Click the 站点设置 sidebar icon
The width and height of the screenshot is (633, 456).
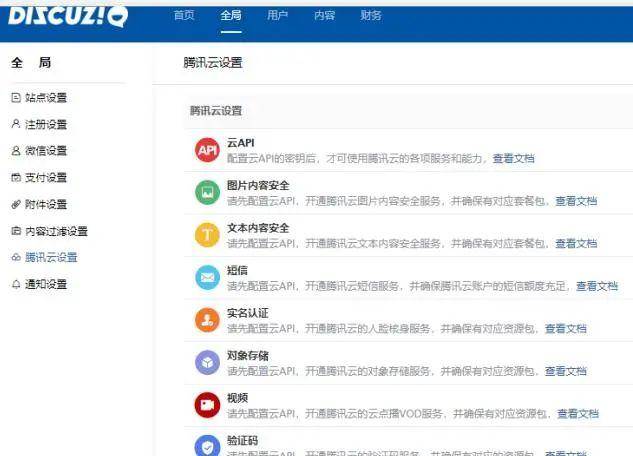coord(16,97)
